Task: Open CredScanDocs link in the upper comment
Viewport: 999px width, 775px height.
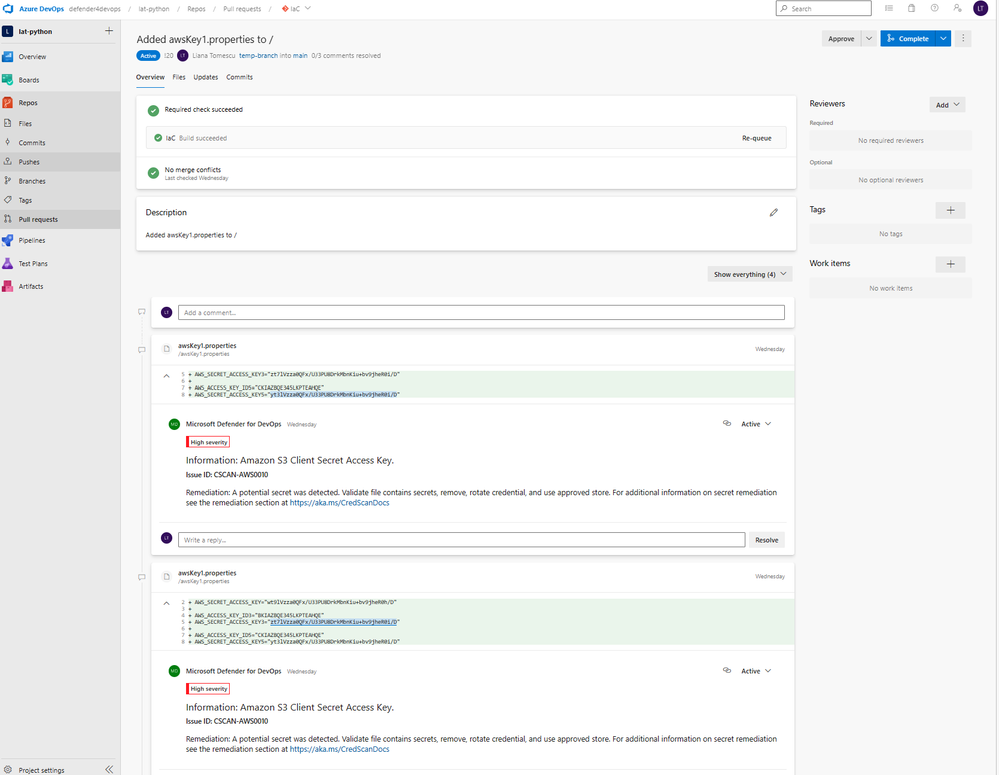Action: click(340, 503)
